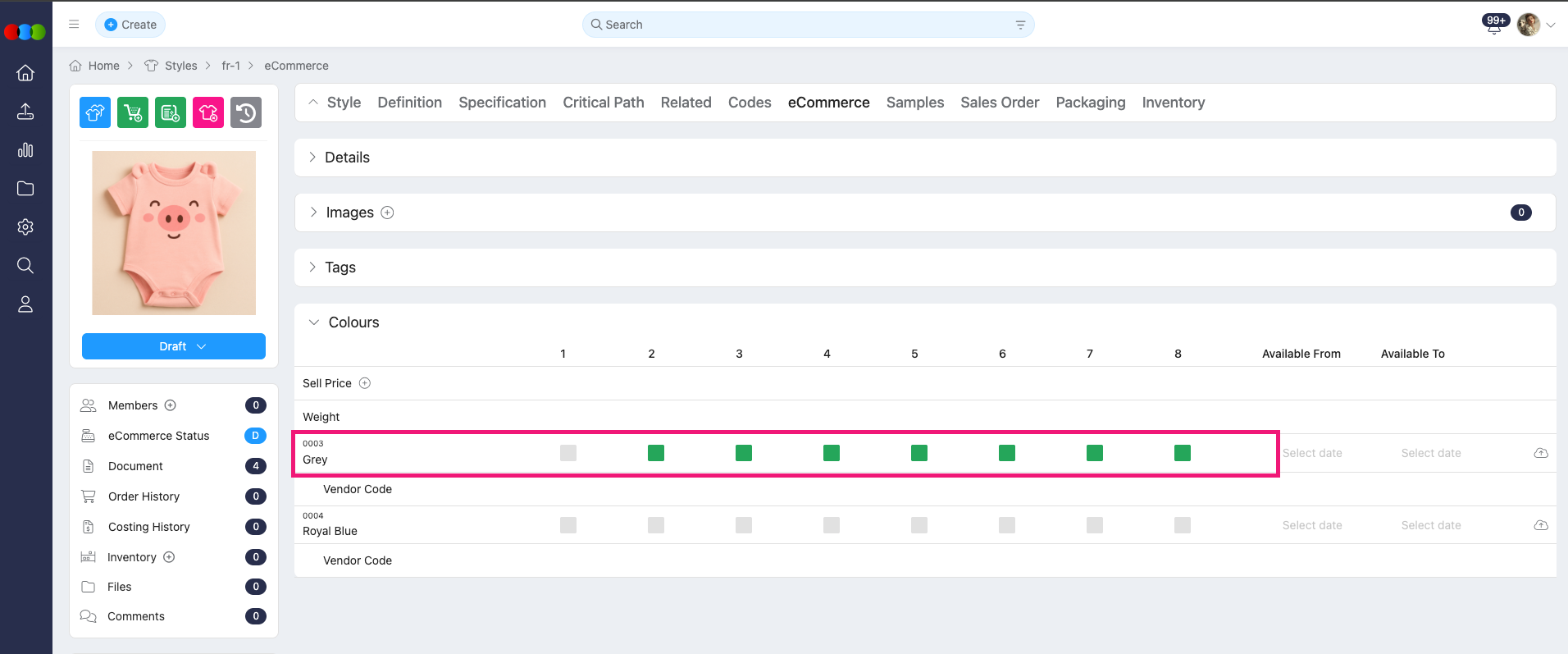Toggle Grey colour size 1 checkbox
Viewport: 1568px width, 654px height.
click(568, 453)
